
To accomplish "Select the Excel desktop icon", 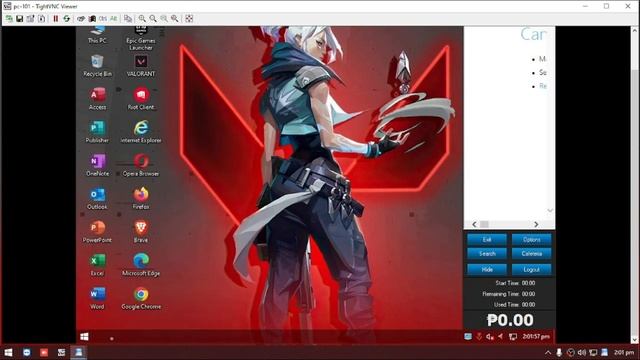I will click(97, 265).
